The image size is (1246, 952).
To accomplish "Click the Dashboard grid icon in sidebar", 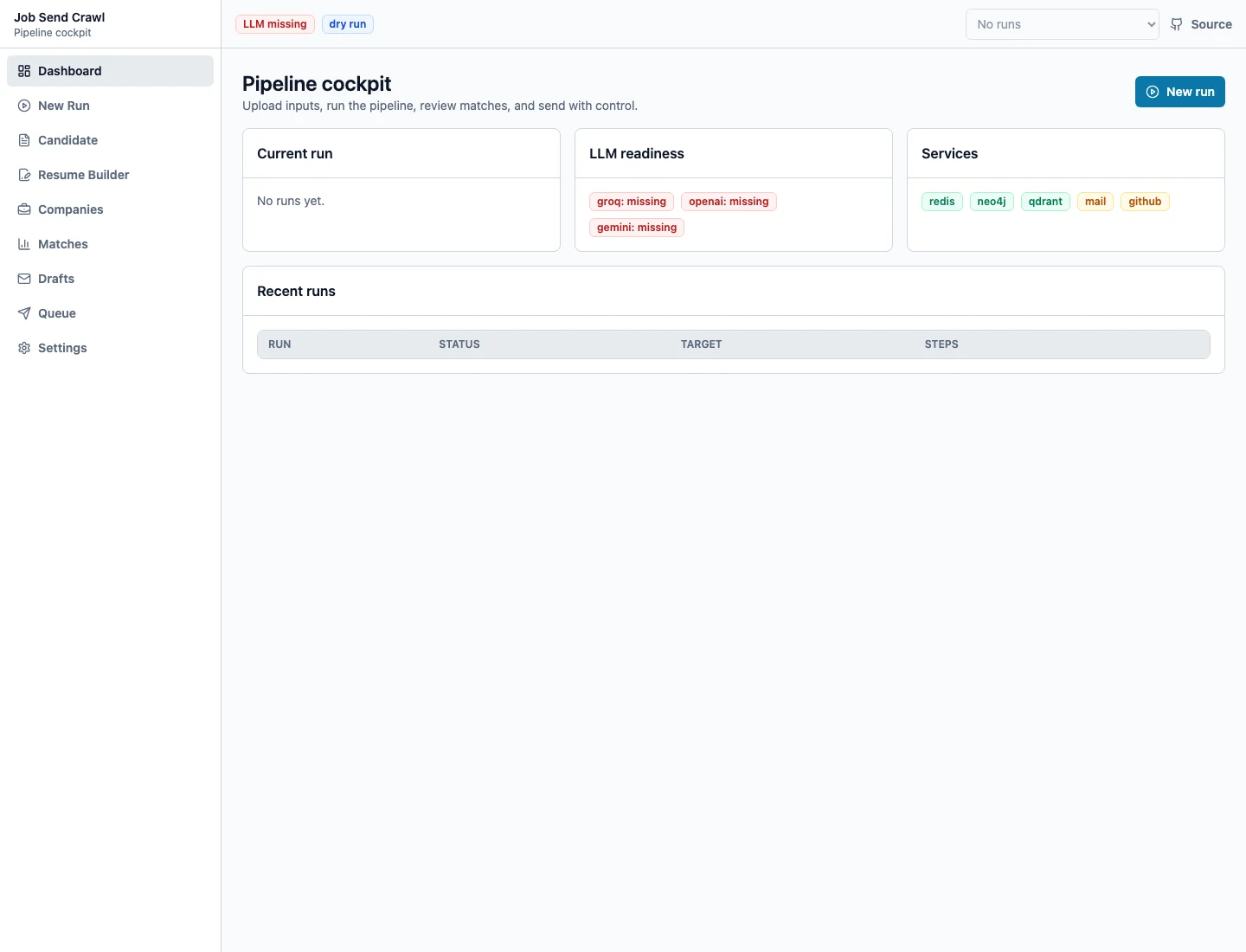I will click(x=24, y=71).
